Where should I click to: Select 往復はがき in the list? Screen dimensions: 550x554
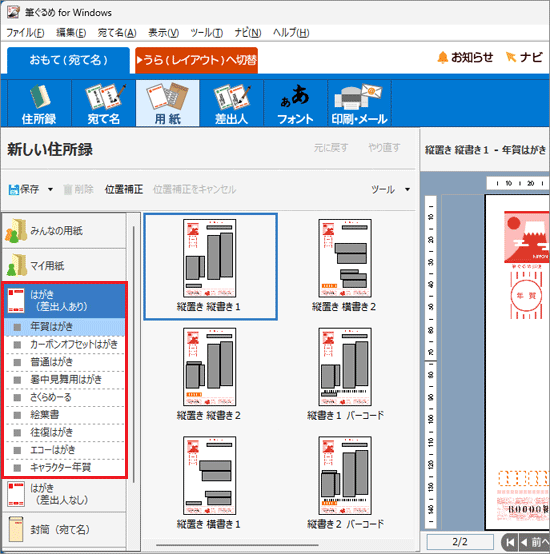point(65,432)
